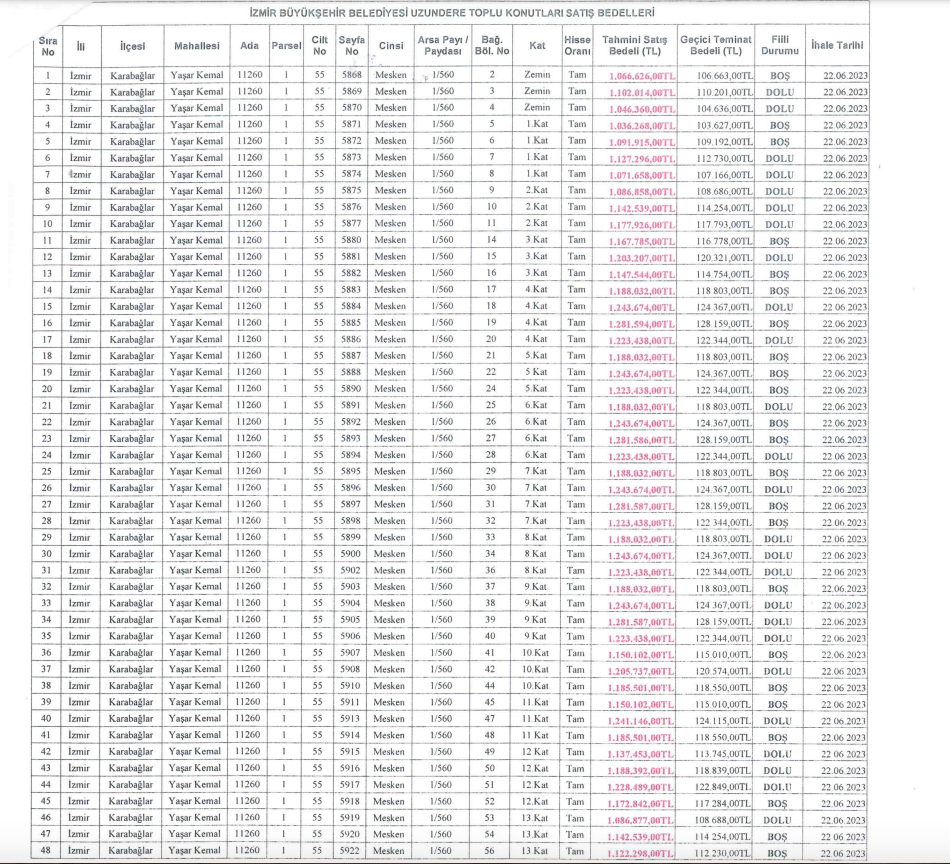This screenshot has height=864, width=950.
Task: Click the table title 'İzmir Büyükşehir Belediyesi Uzundere Toplu Konutları Satış Bedelleri'
Action: tap(451, 13)
